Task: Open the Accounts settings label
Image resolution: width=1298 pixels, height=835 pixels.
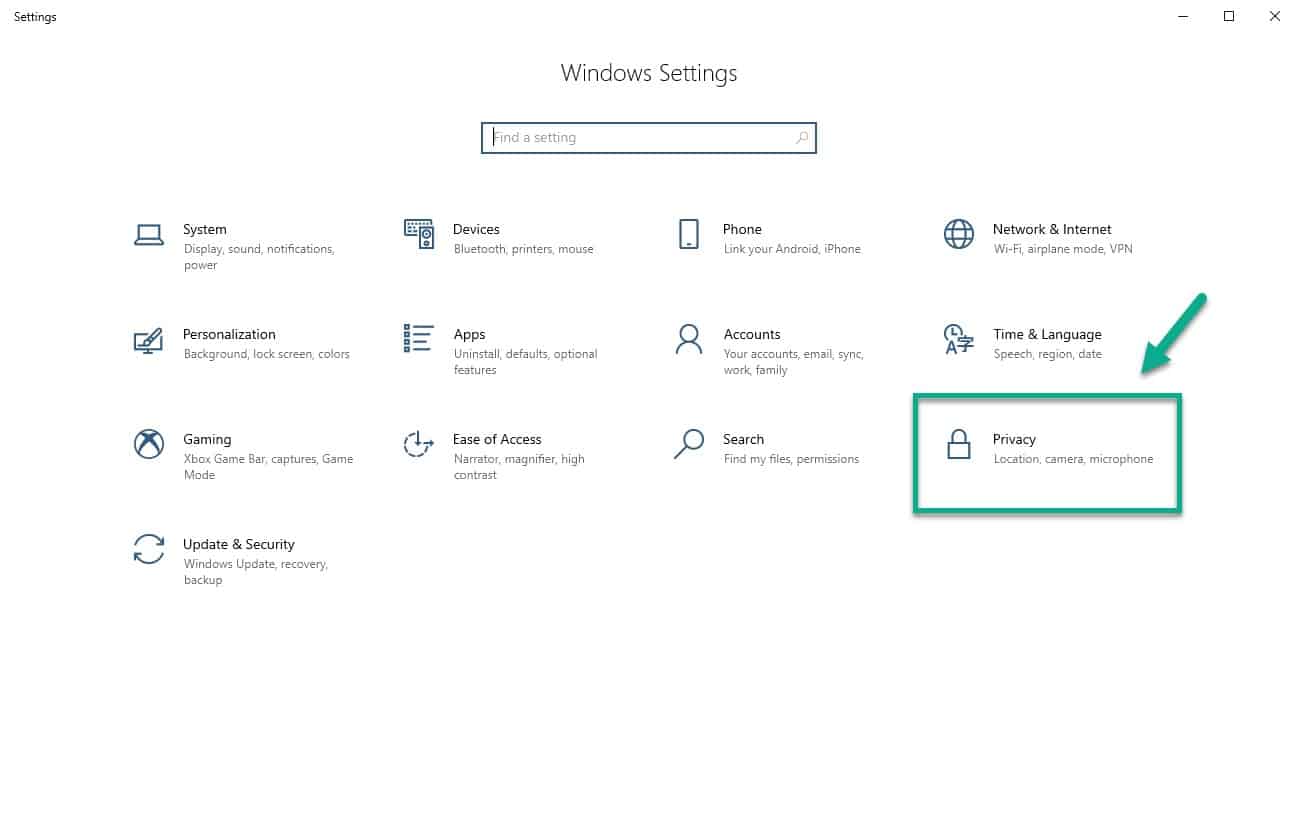Action: tap(752, 334)
